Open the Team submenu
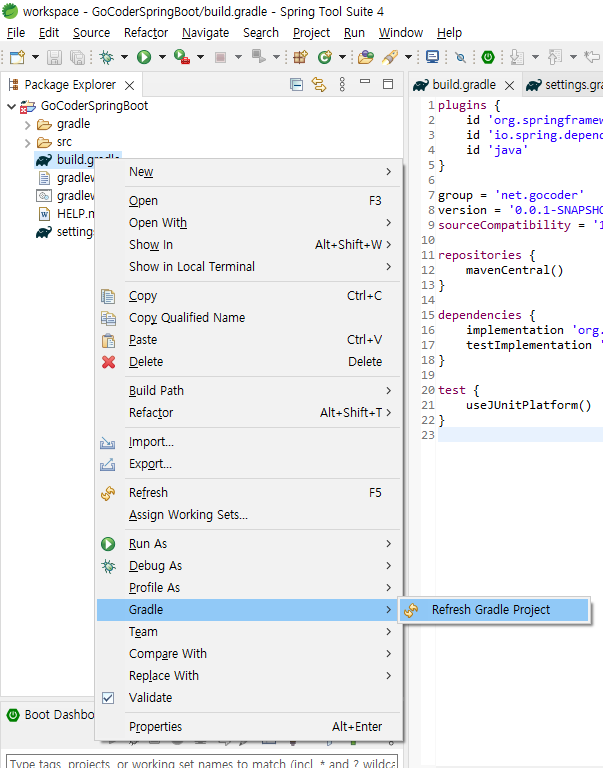This screenshot has height=768, width=603. coord(249,632)
